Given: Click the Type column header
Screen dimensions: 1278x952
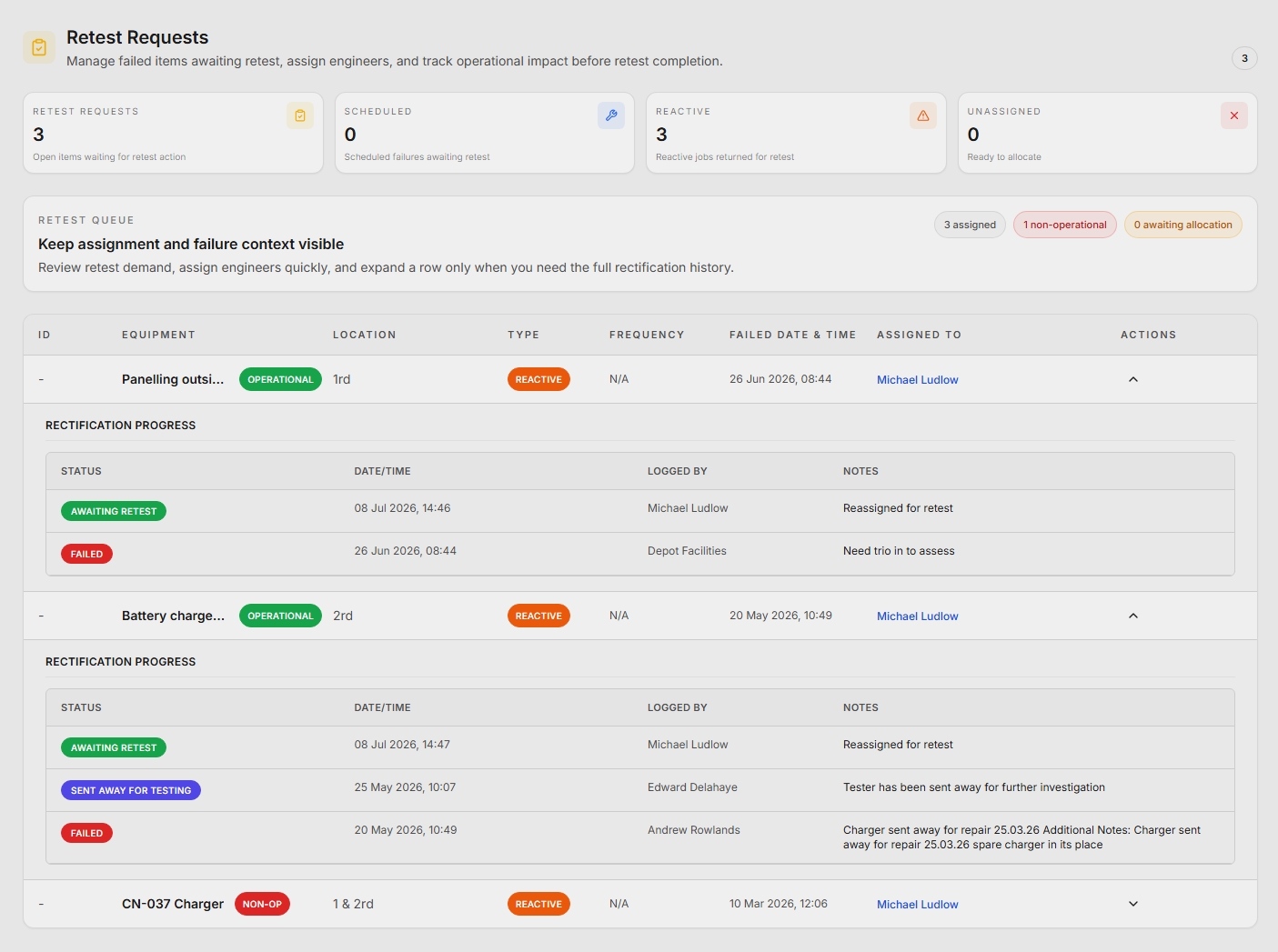Looking at the screenshot, I should (x=523, y=335).
